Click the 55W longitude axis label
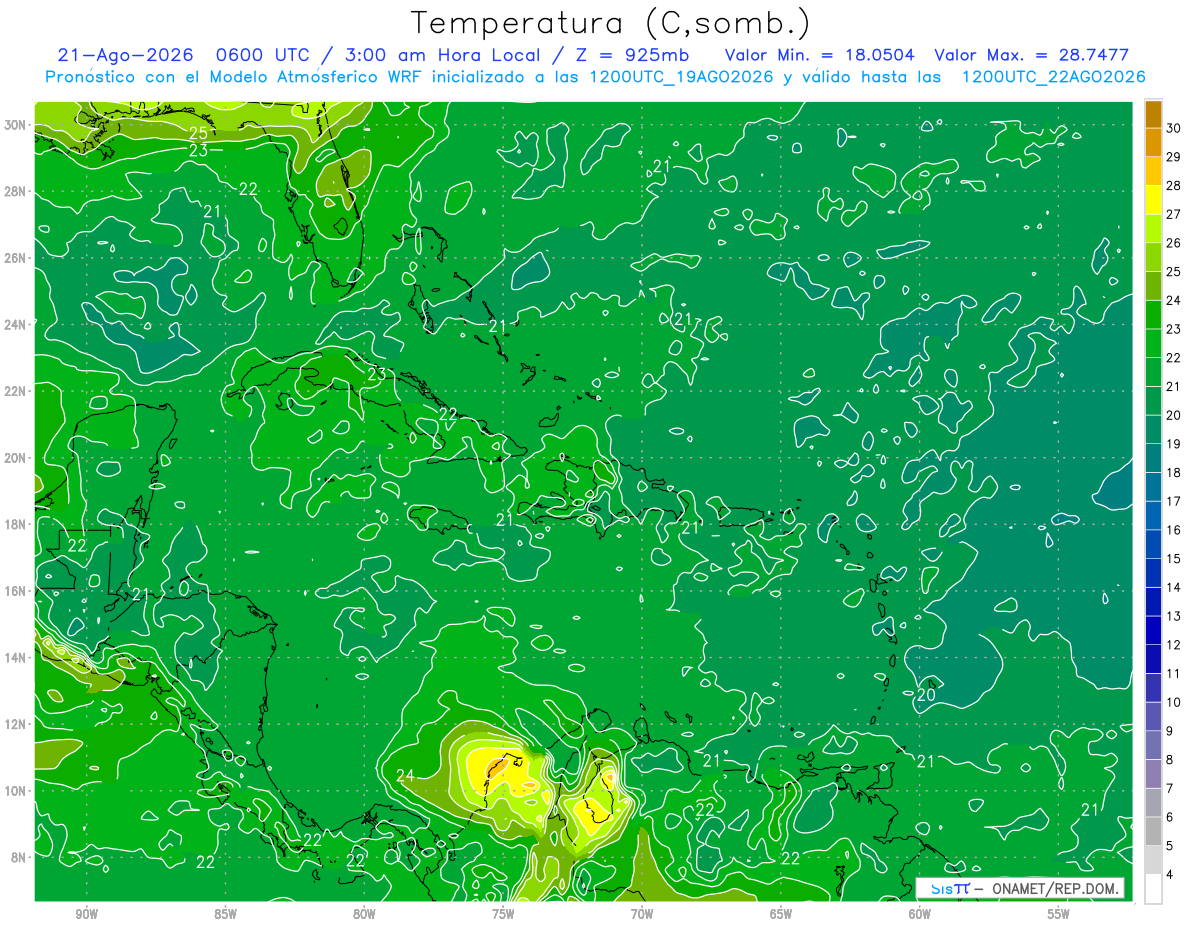The height and width of the screenshot is (927, 1200). tap(1059, 914)
